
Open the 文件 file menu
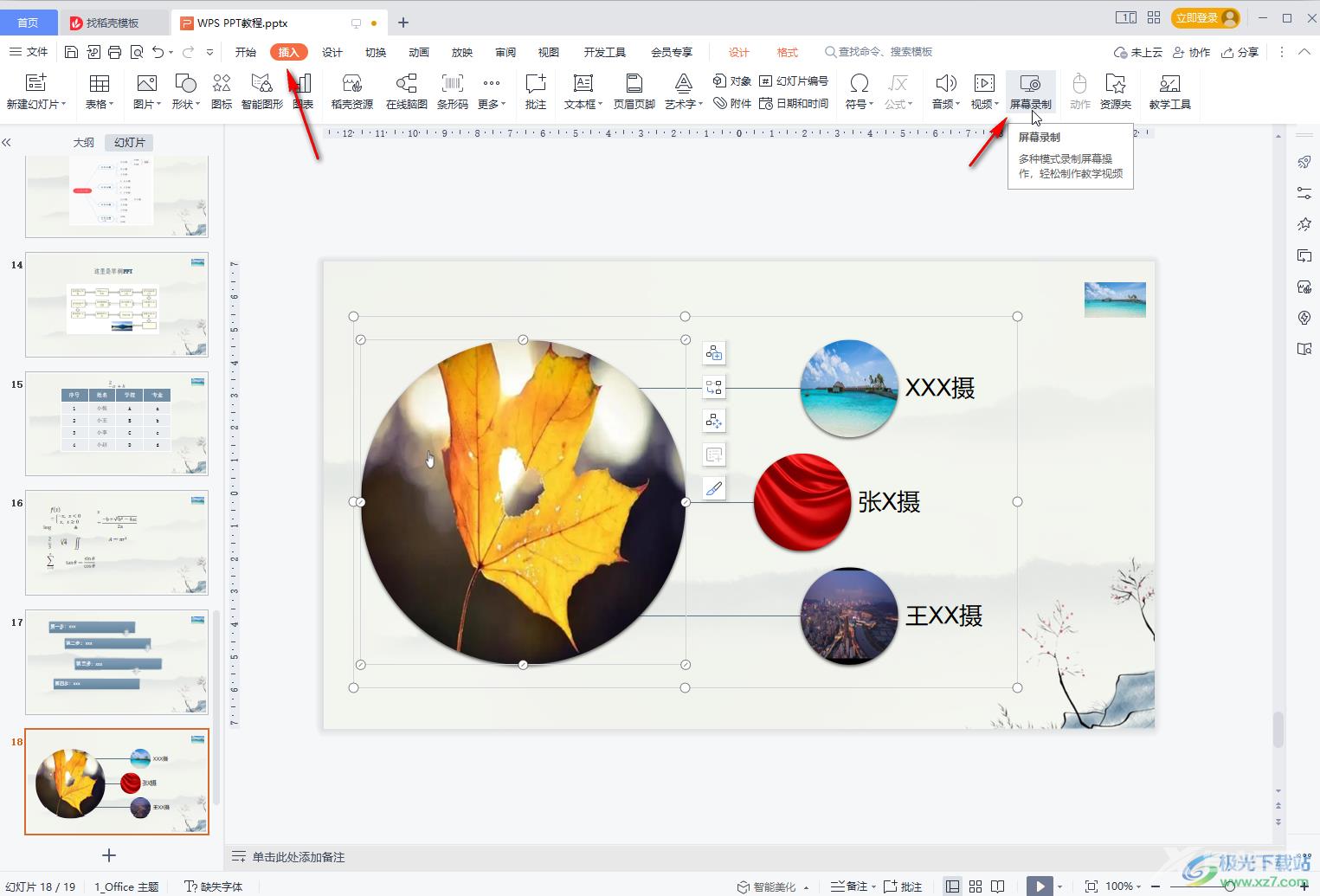pyautogui.click(x=29, y=52)
